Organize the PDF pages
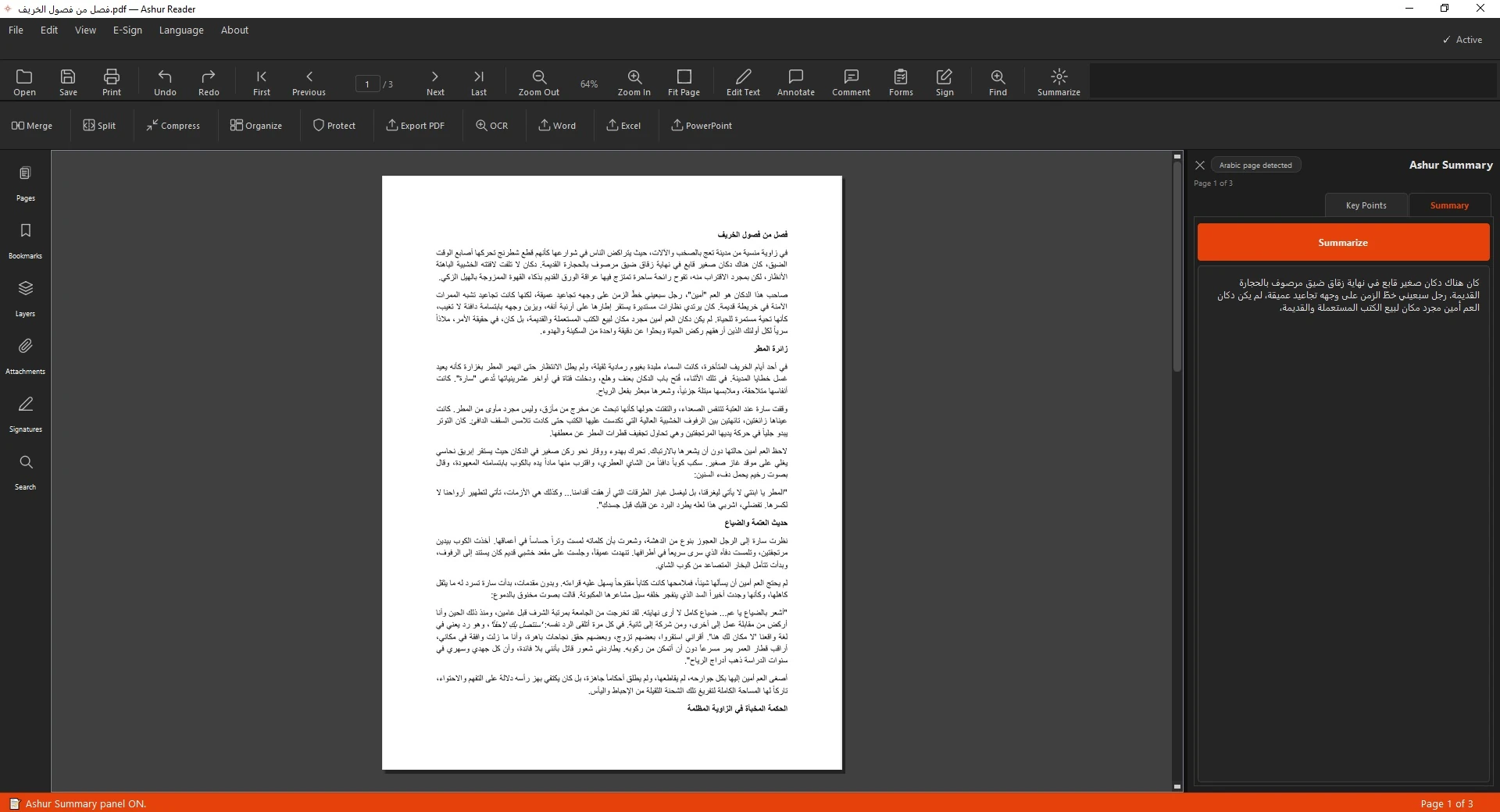Viewport: 1500px width, 812px height. click(x=256, y=126)
